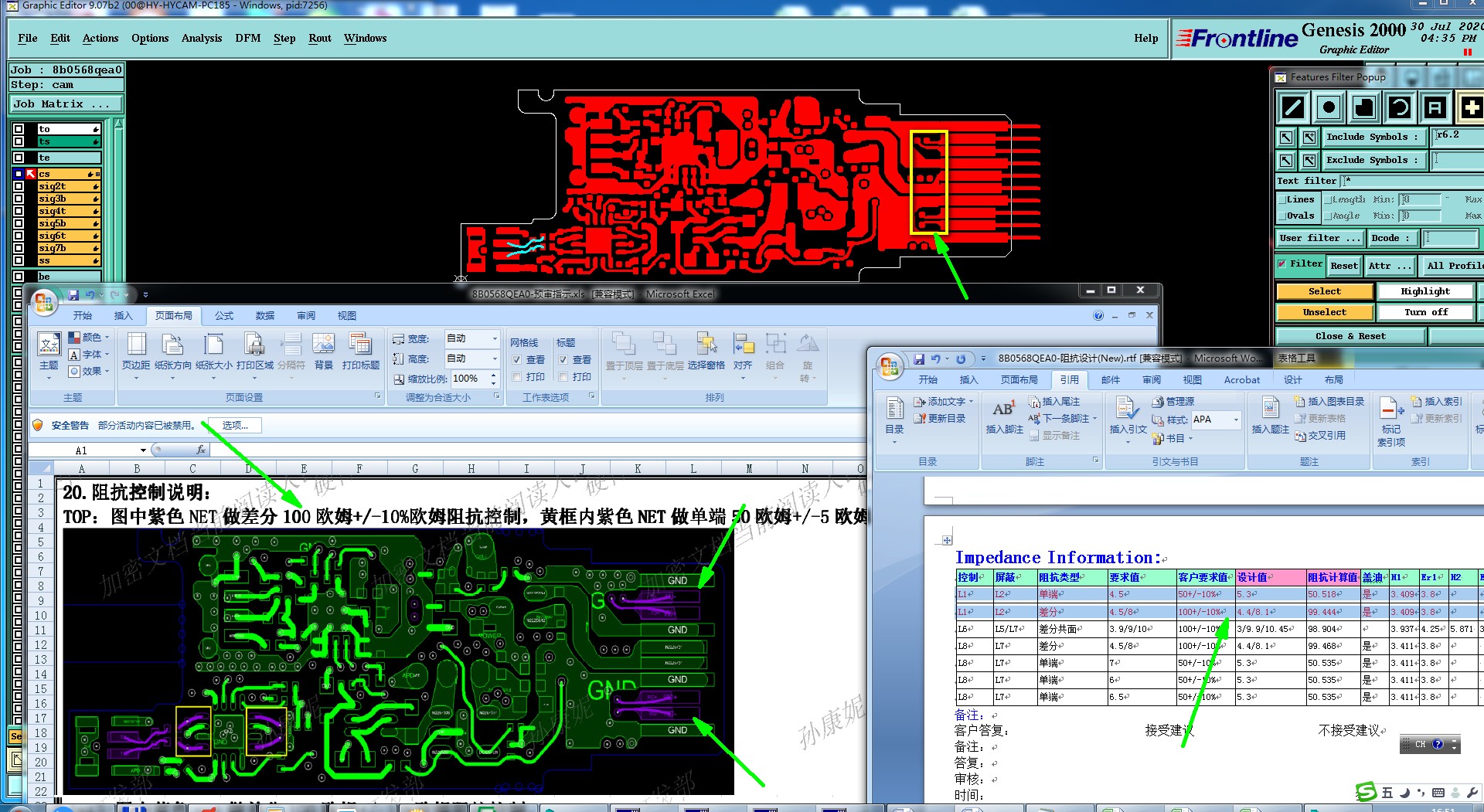Open Word citation Style APA dropdown
Viewport: 1484px width, 812px height.
coord(1236,420)
